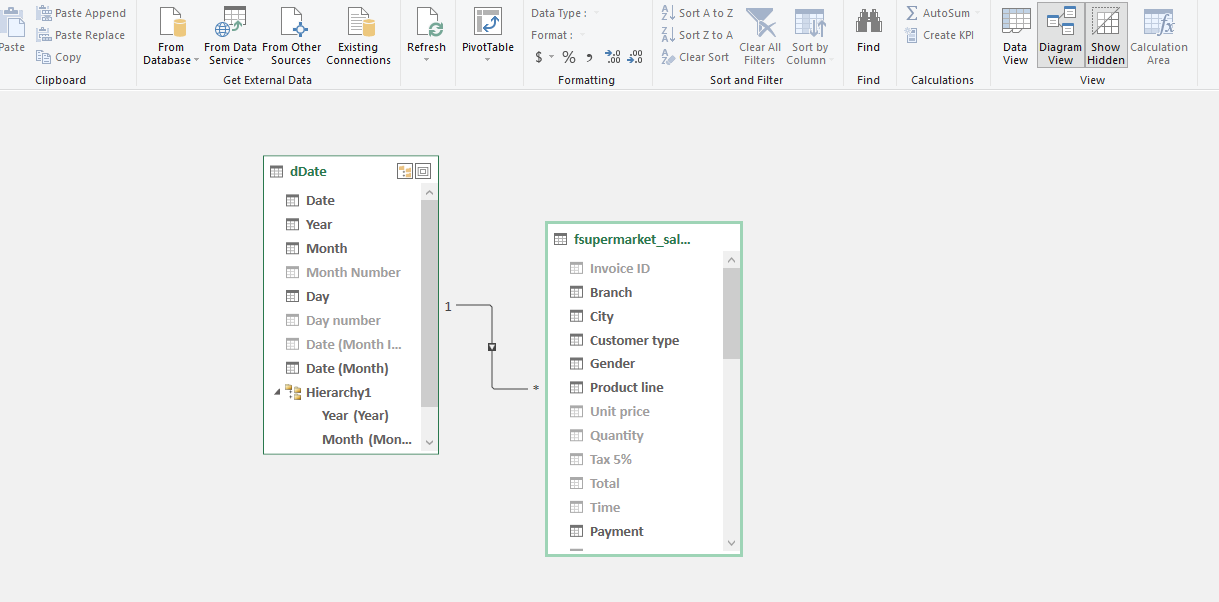The width and height of the screenshot is (1219, 602).
Task: Sort Z to A
Action: [697, 35]
